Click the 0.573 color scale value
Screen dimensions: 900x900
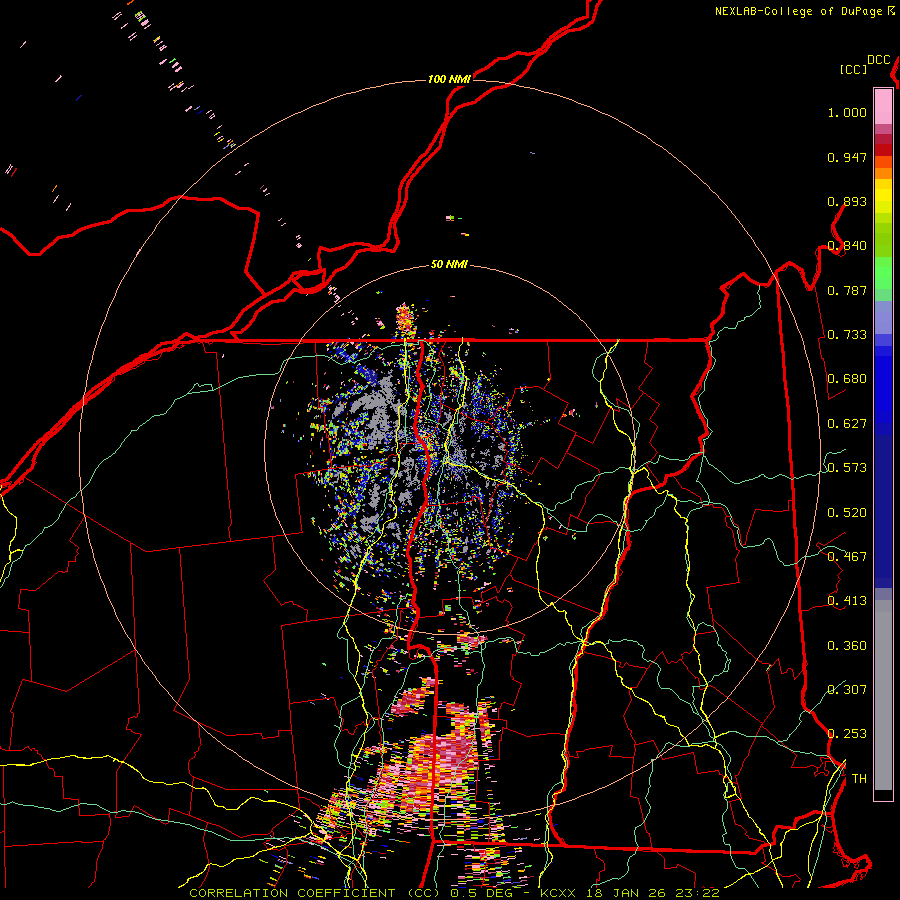(847, 468)
